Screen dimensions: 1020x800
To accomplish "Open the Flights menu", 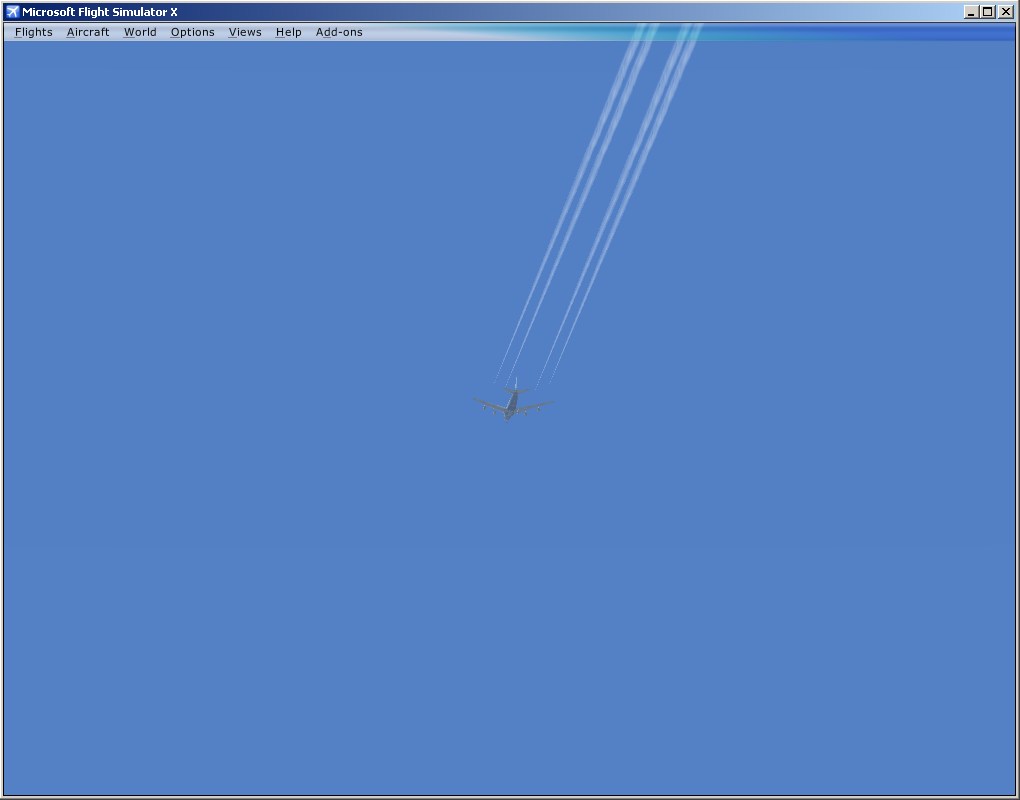I will tap(33, 32).
